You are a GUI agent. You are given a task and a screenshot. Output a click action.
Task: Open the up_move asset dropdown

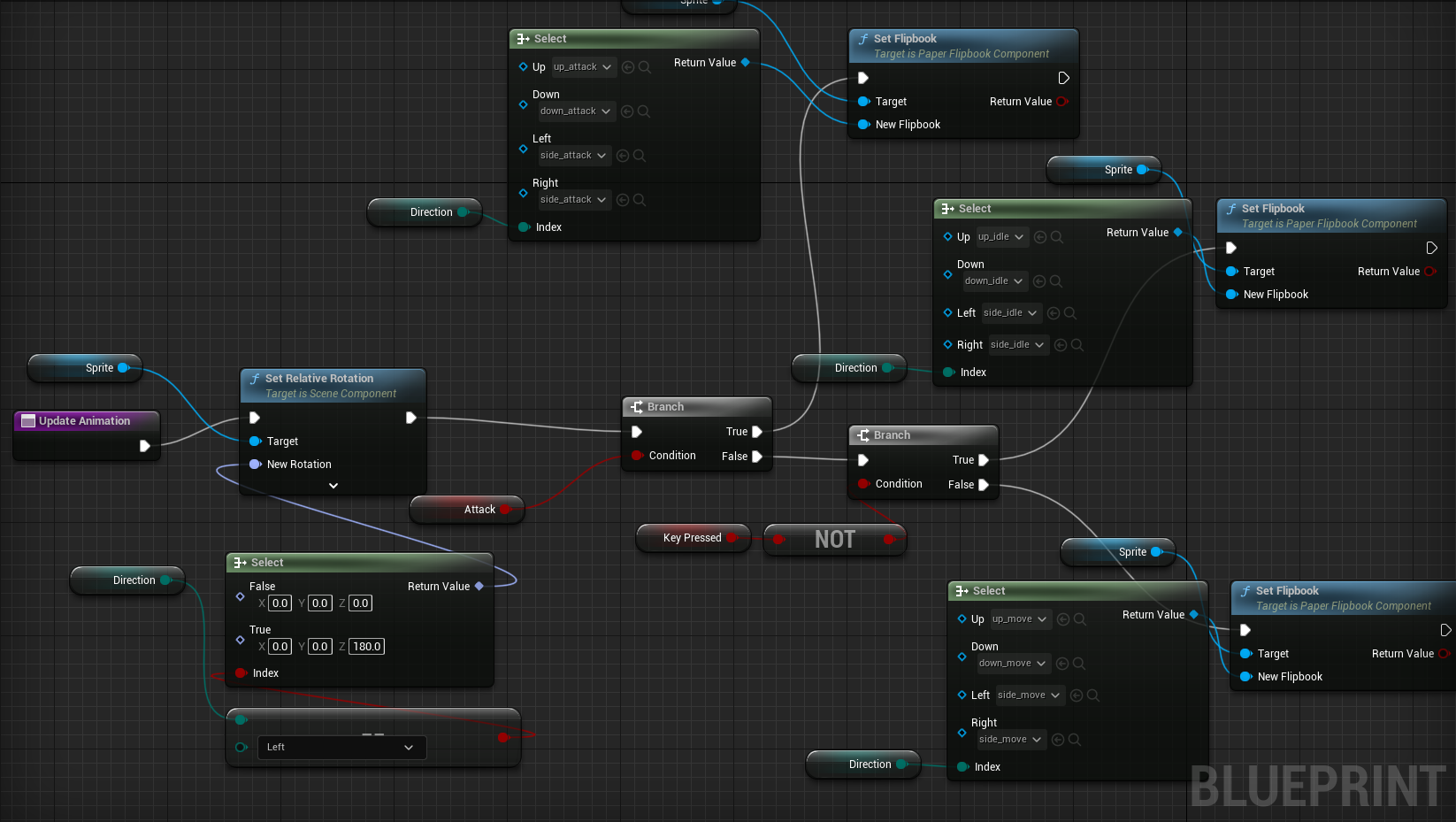[1020, 619]
